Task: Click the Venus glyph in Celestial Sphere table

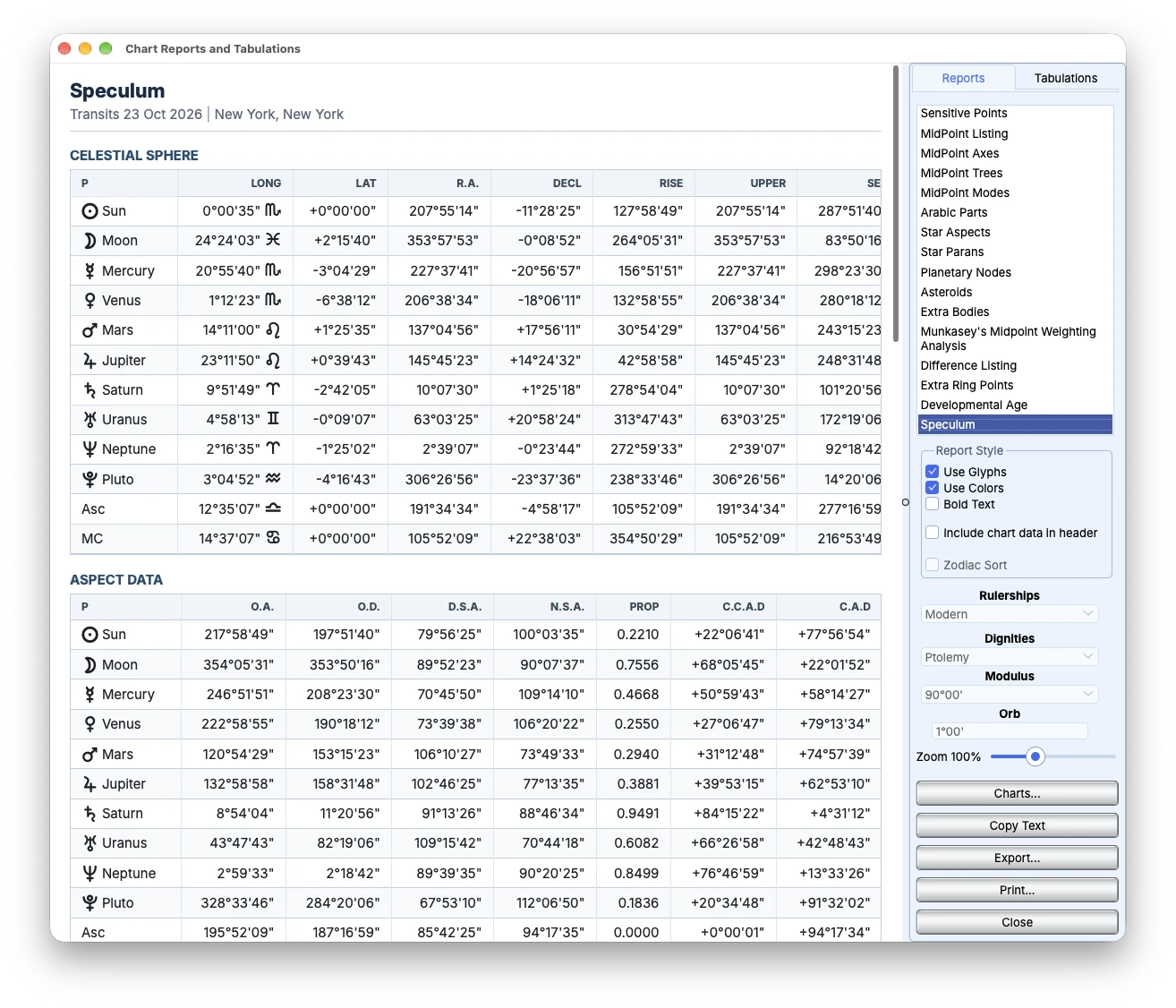Action: click(x=89, y=301)
